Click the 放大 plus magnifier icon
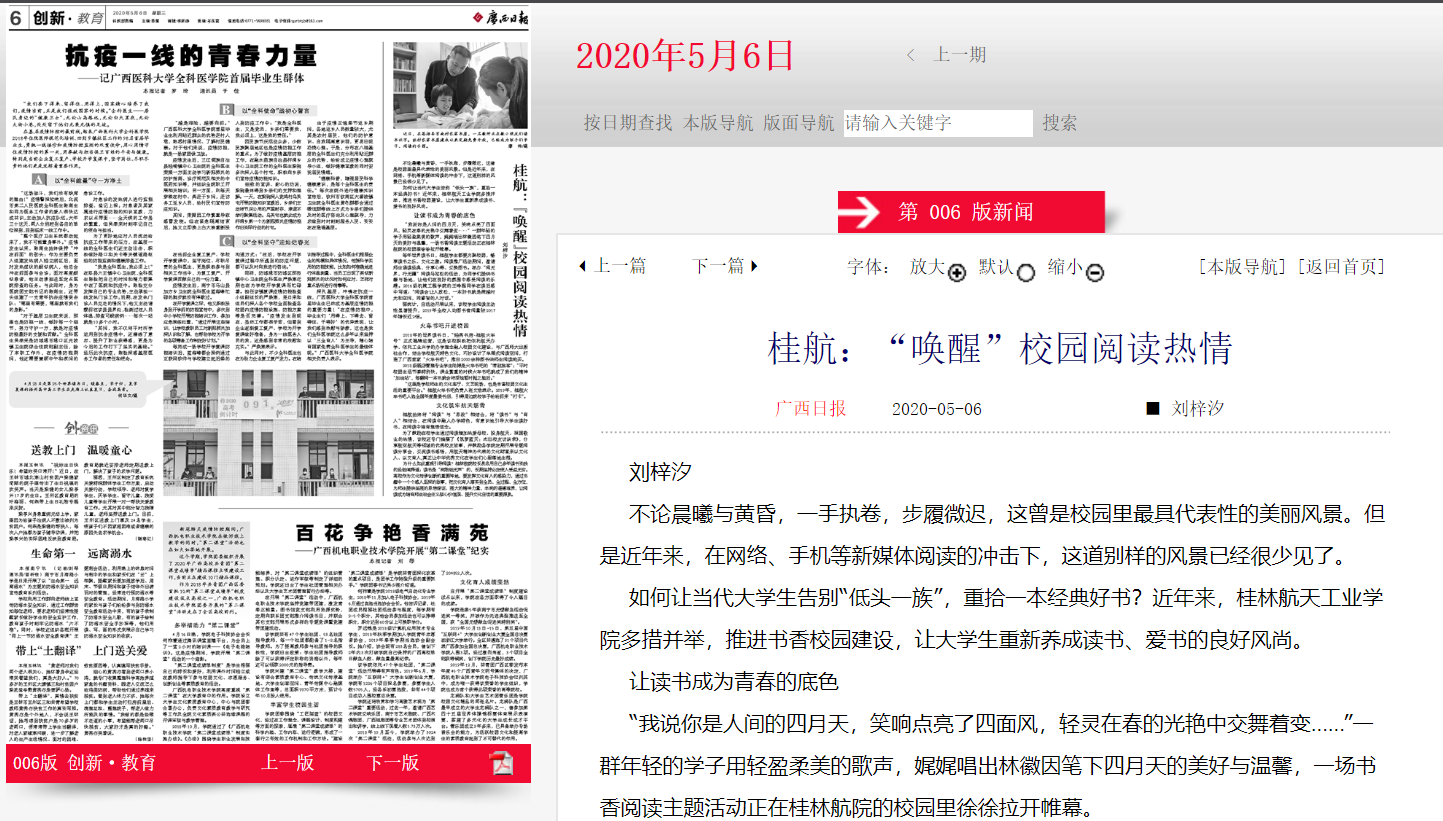 pyautogui.click(x=957, y=273)
